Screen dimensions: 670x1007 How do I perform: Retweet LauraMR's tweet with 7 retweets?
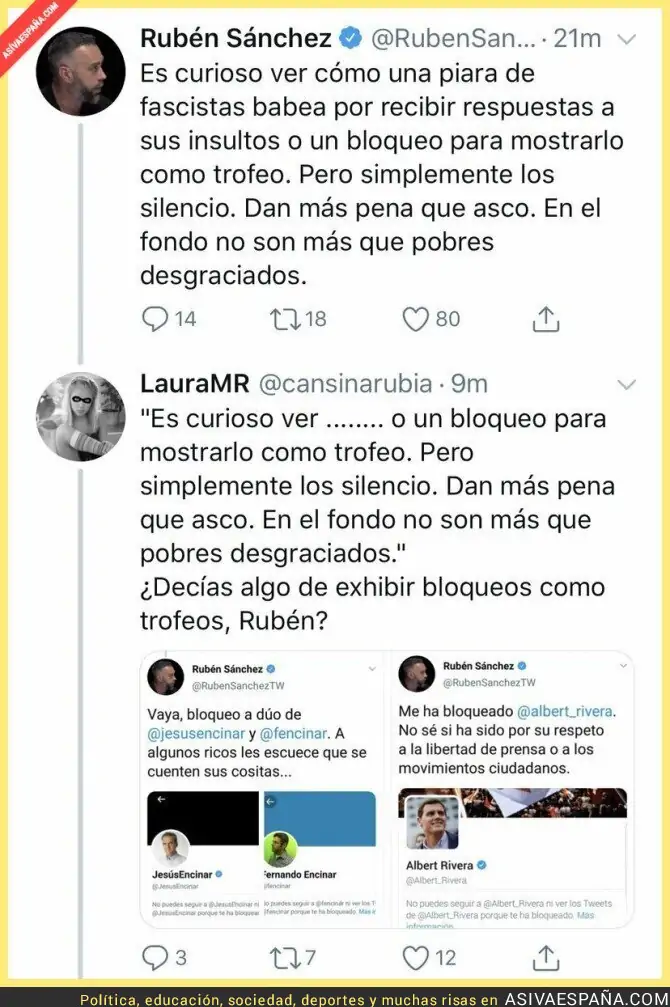click(x=286, y=958)
